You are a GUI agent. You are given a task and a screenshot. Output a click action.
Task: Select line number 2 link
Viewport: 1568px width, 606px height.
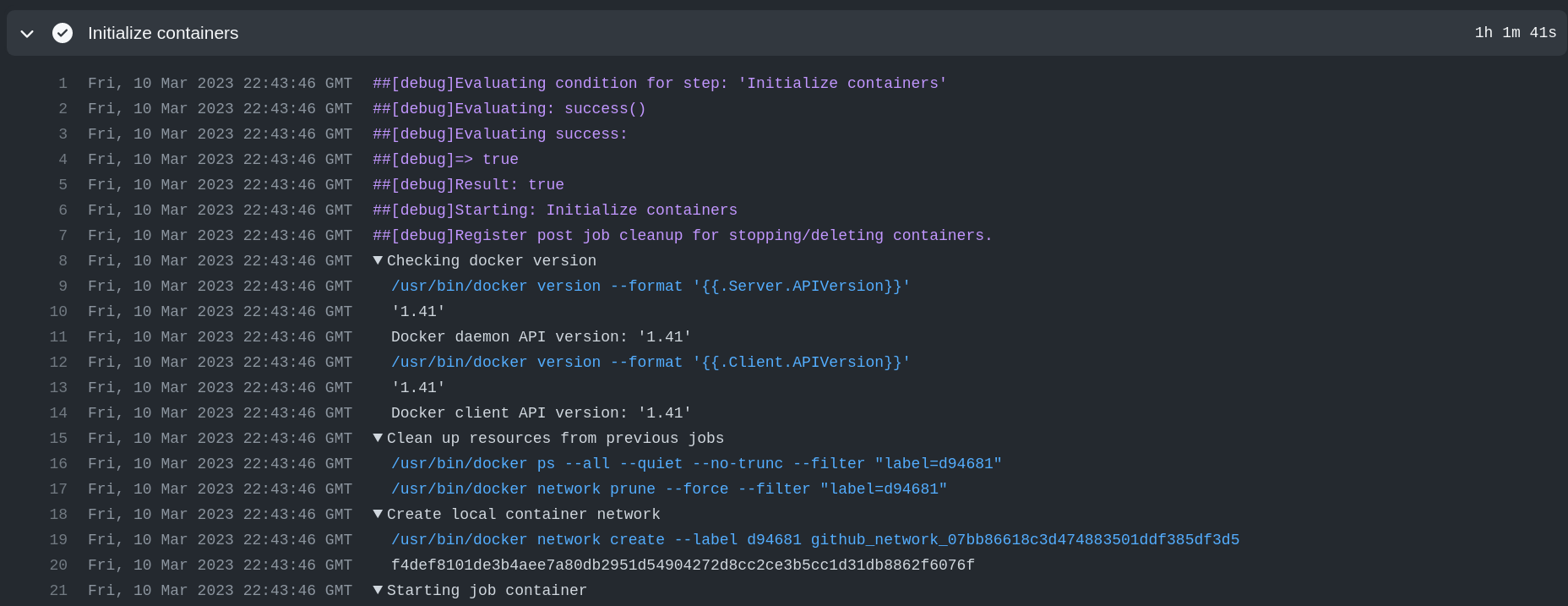click(x=63, y=109)
